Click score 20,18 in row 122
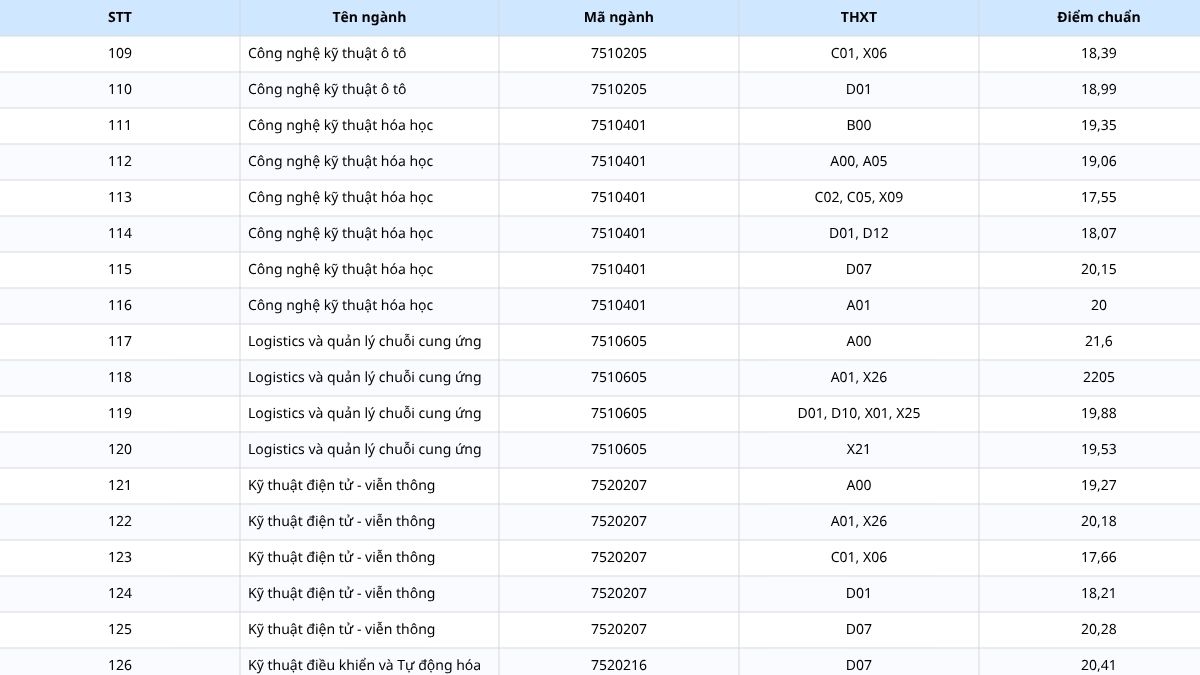 point(1099,521)
